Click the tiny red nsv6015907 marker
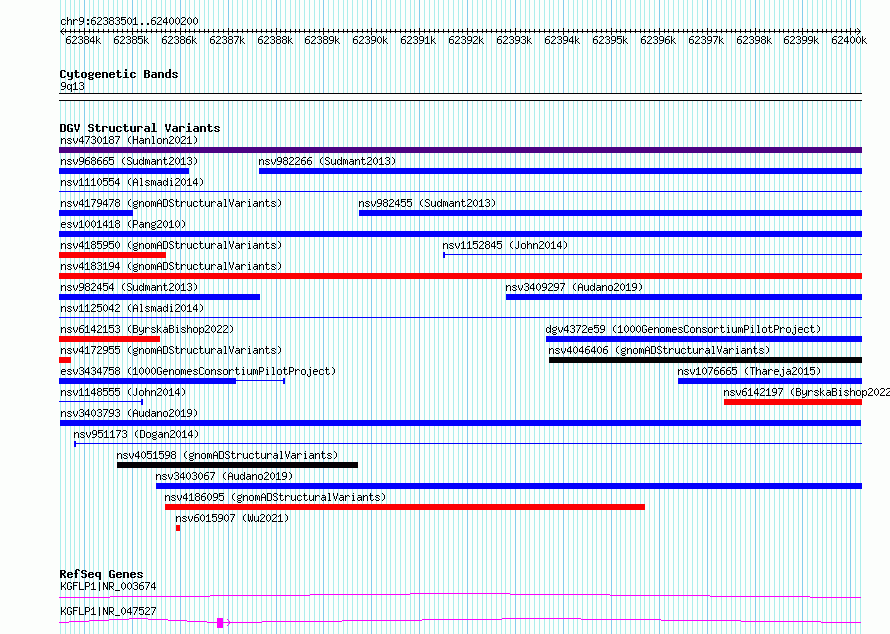 point(178,528)
